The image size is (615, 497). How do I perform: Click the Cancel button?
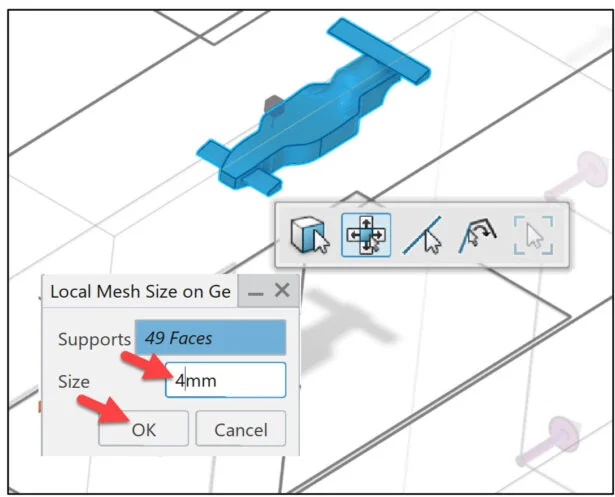[x=241, y=428]
